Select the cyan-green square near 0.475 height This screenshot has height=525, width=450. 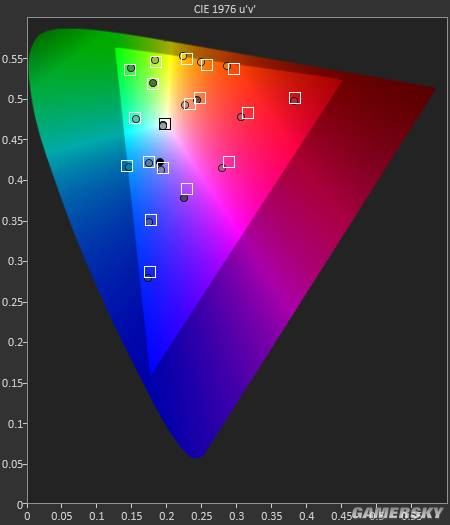tap(135, 118)
